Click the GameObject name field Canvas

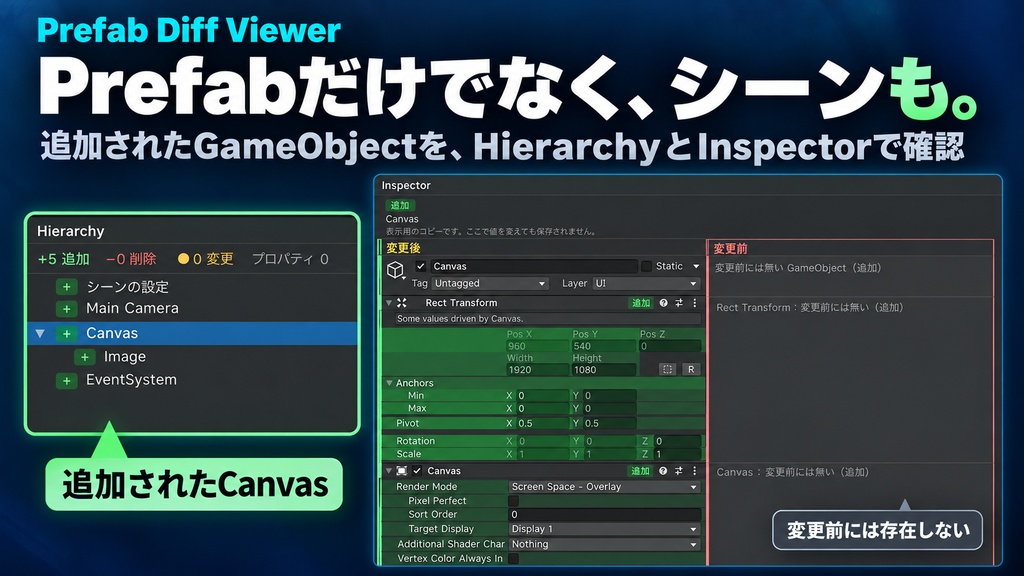(x=534, y=266)
